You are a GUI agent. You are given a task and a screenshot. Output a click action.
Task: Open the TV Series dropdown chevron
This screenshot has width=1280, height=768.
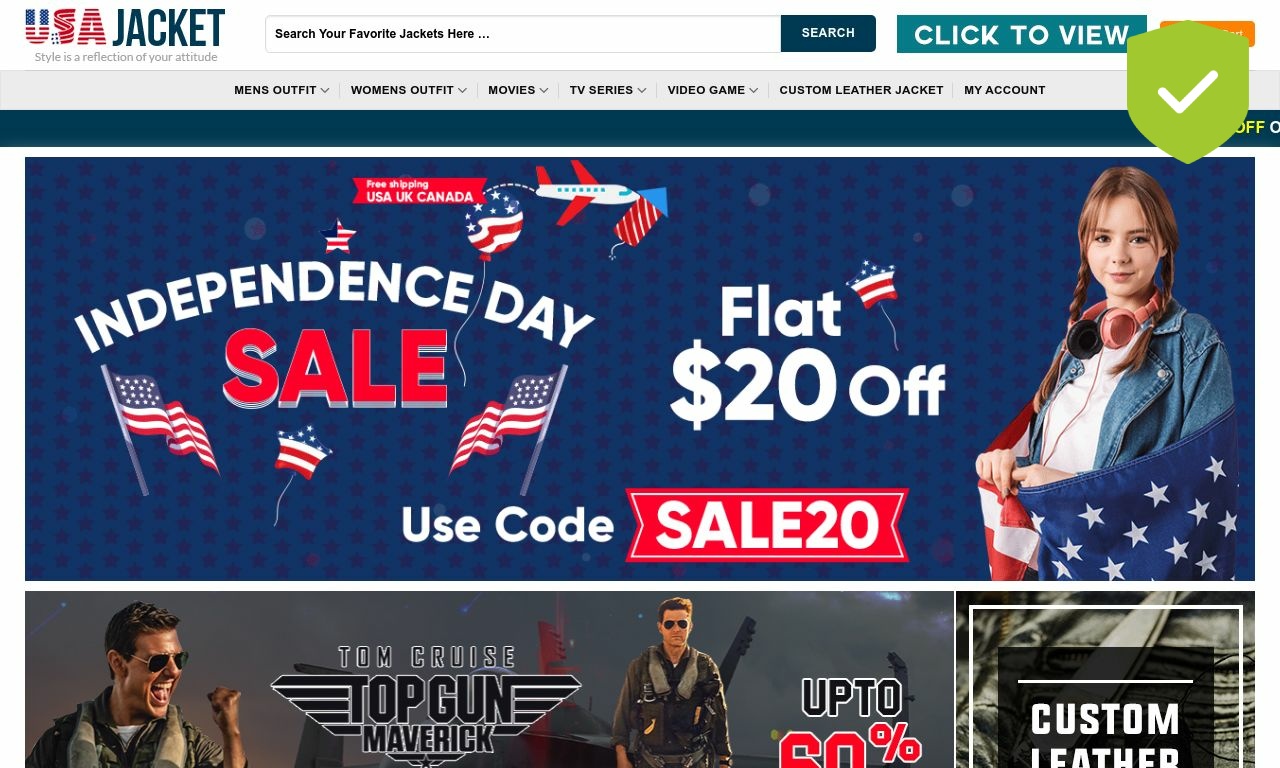tap(642, 90)
